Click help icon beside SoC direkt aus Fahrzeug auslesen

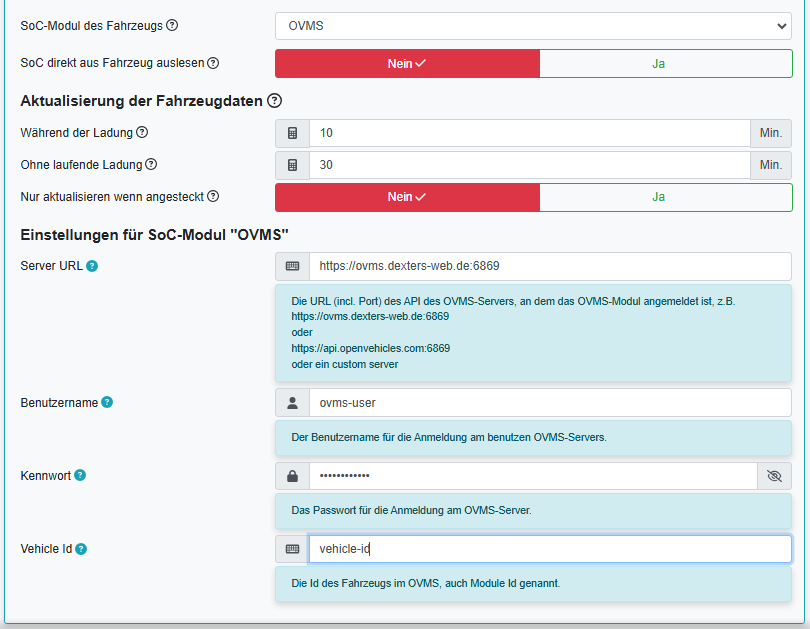(x=213, y=63)
